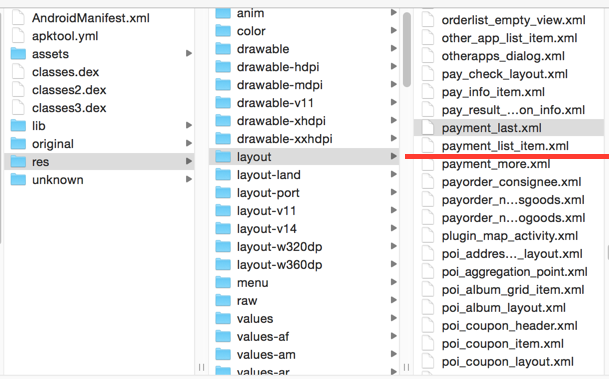Select poi_album_layout.xml file name
This screenshot has width=609, height=379.
[x=503, y=308]
